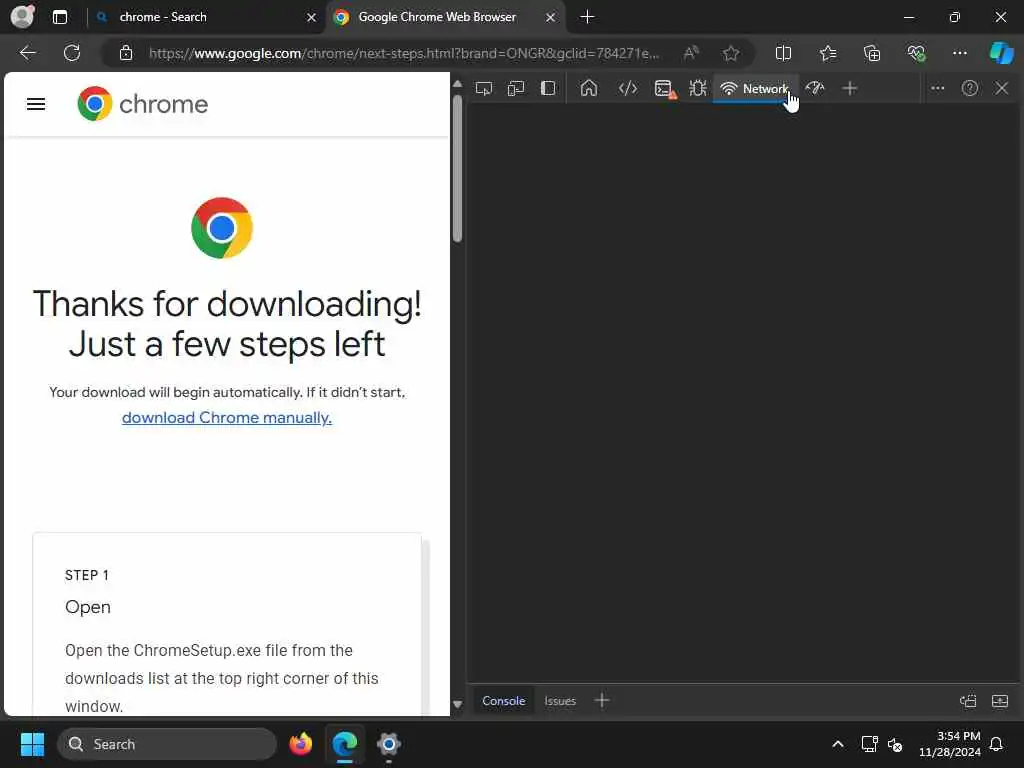Open the Inspect element picker tool

pos(484,88)
